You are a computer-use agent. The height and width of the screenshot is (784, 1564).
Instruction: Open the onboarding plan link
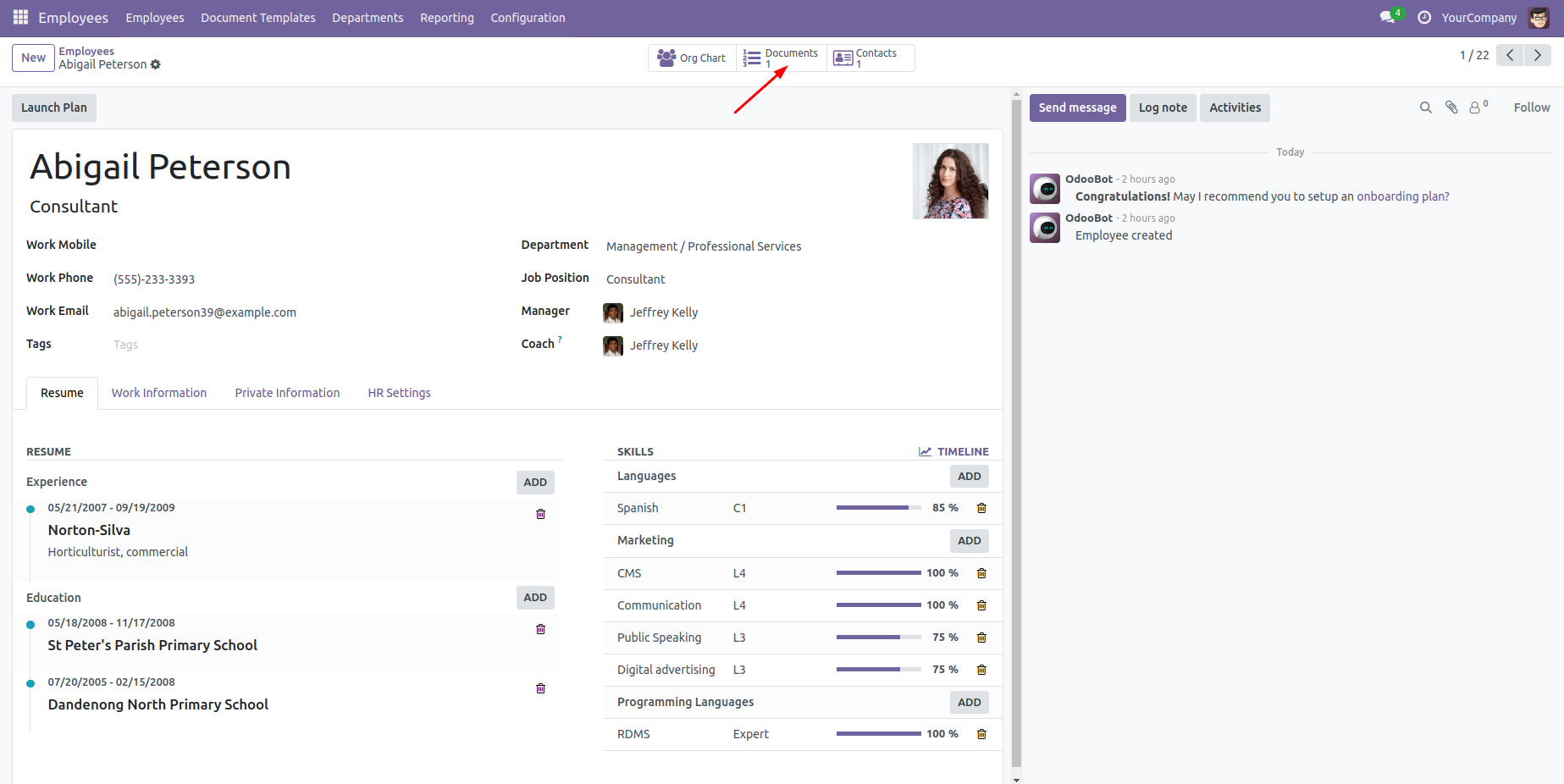pyautogui.click(x=1402, y=196)
